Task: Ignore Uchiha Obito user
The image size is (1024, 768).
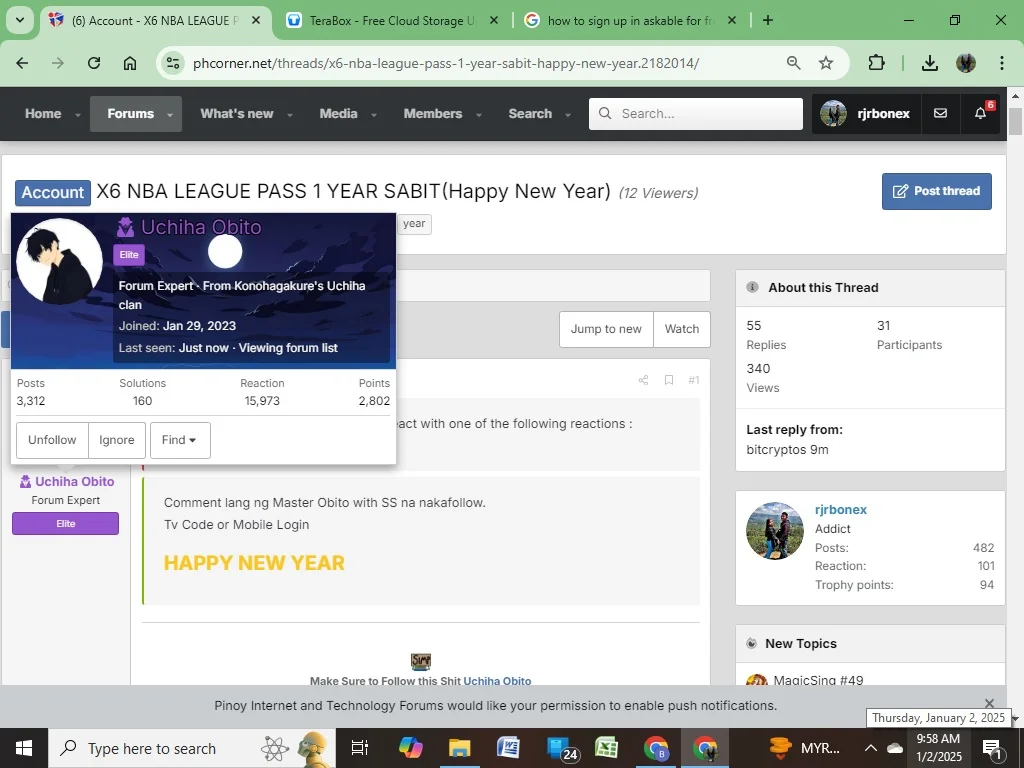Action: 117,440
